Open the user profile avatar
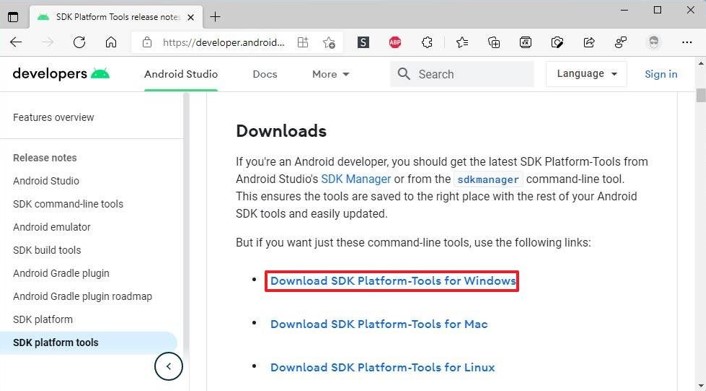 coord(654,42)
